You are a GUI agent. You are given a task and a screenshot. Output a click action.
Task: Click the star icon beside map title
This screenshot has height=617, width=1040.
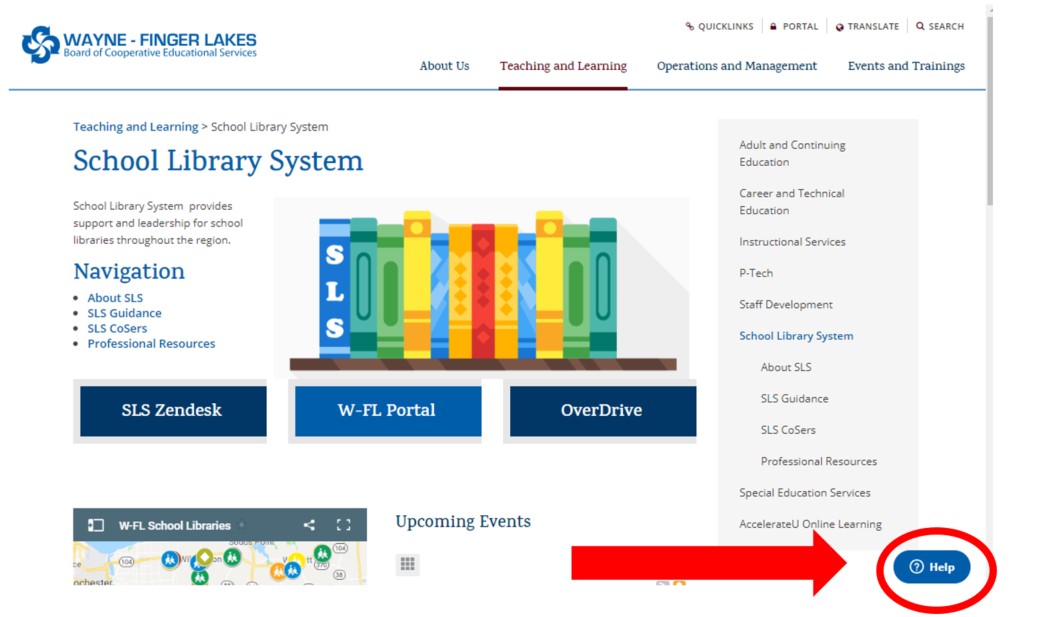point(241,525)
